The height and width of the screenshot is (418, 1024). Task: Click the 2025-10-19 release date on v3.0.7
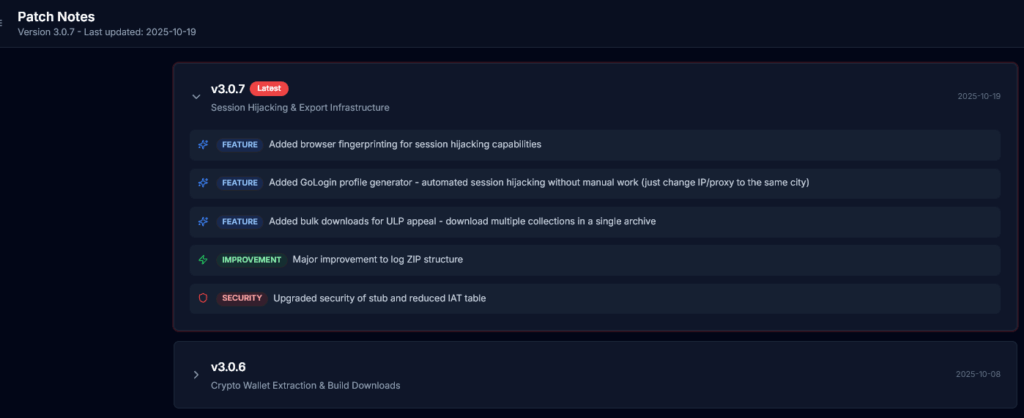pos(978,97)
